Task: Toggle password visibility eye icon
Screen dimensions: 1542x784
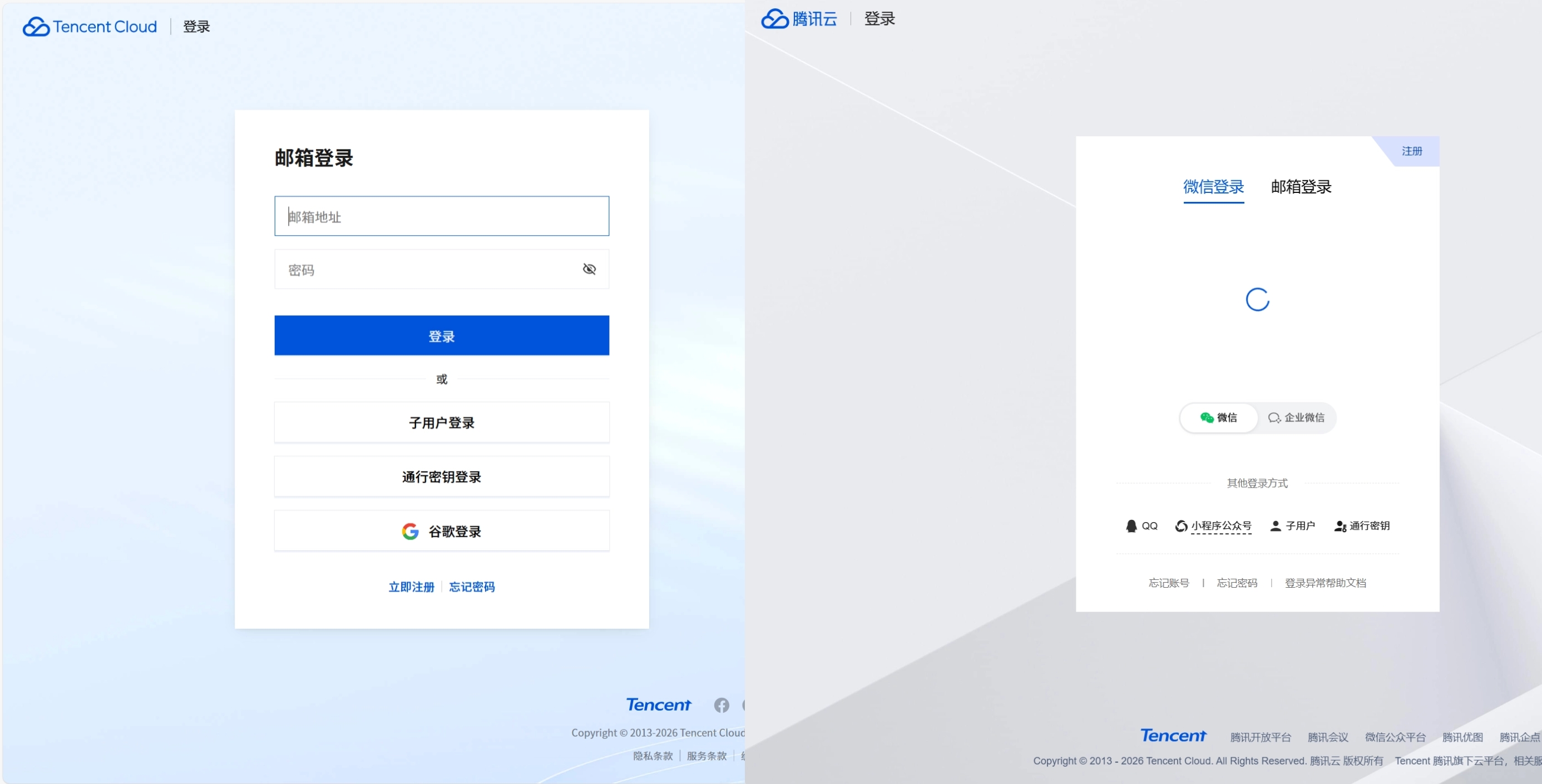Action: [589, 269]
